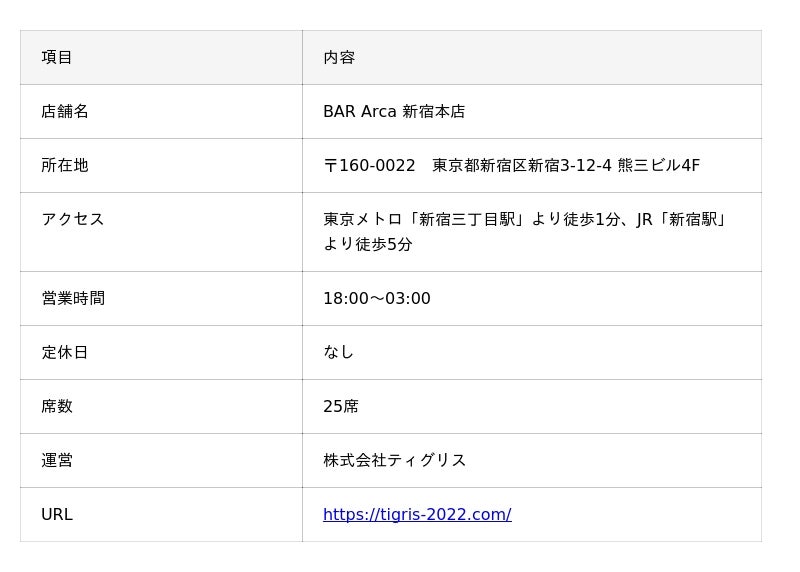Click the 株式会社ティグリス company text
800x572 pixels.
point(394,460)
